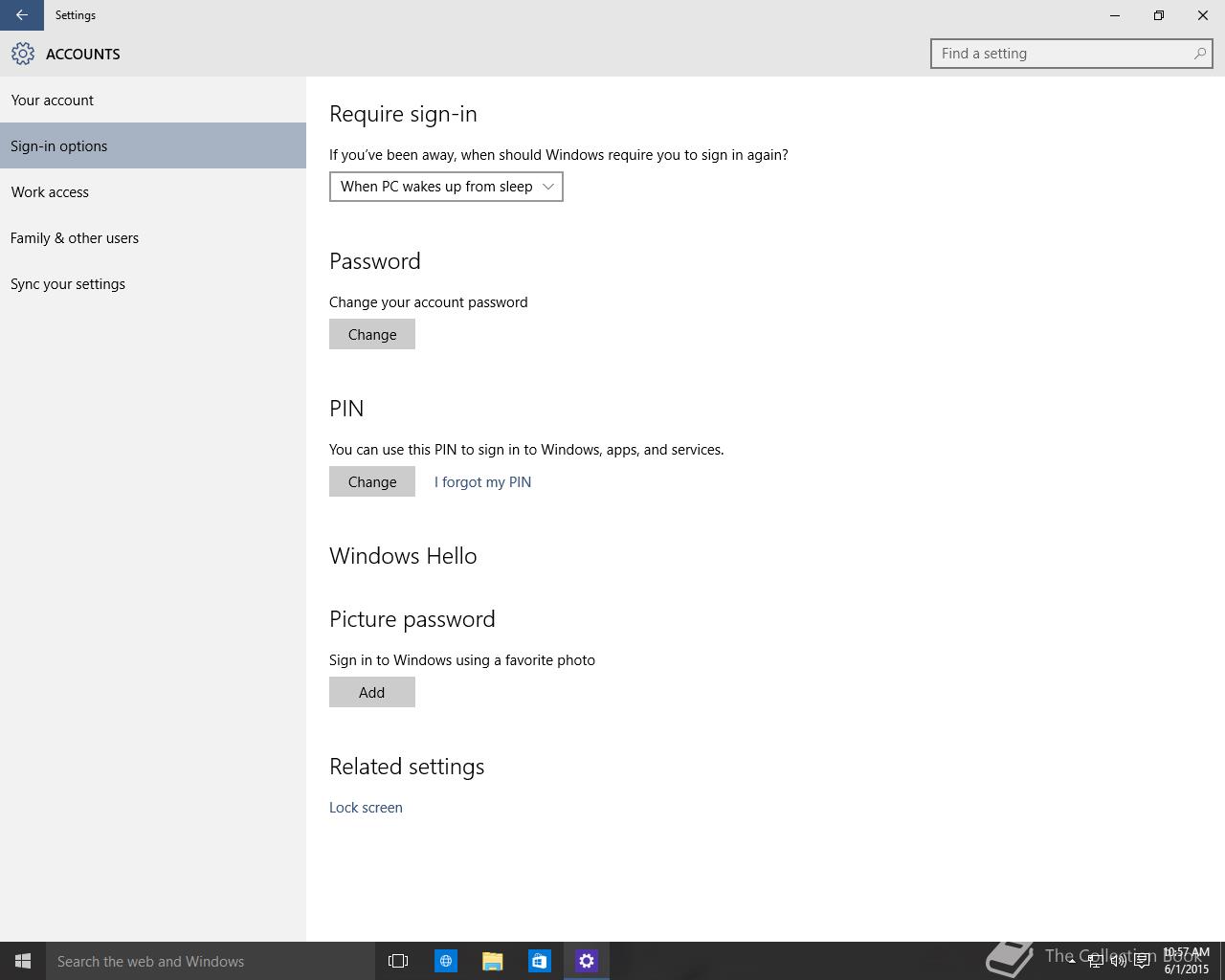Click the Windows Hello heading
This screenshot has height=980, width=1225.
pos(403,556)
